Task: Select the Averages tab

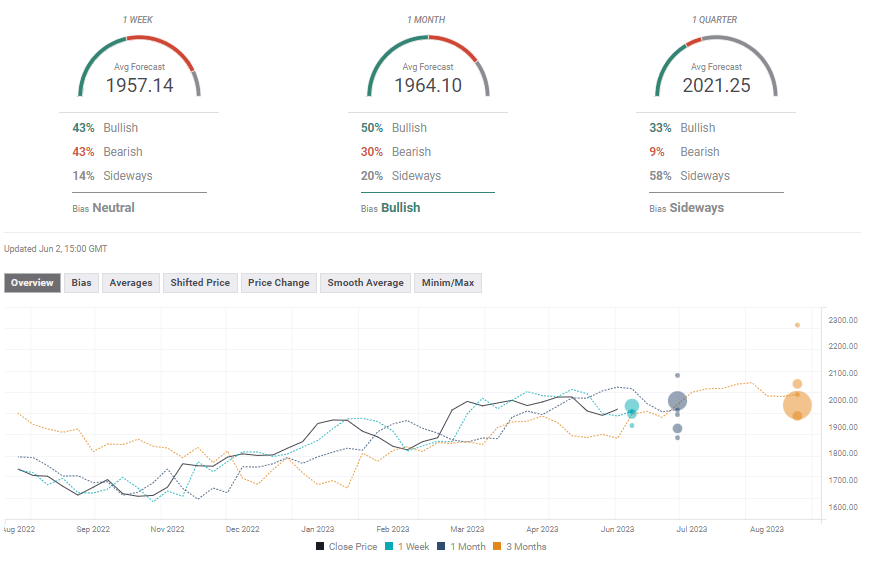Action: [131, 283]
